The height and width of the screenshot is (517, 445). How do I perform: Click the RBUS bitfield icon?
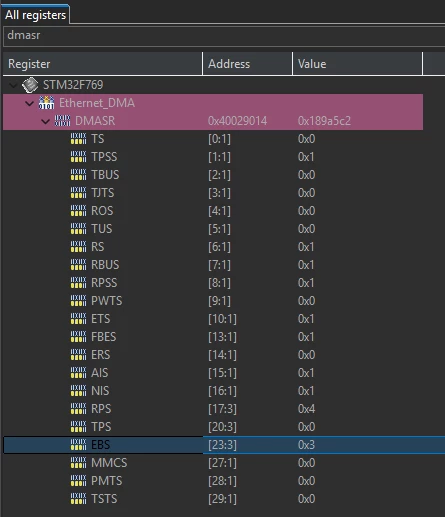tap(78, 265)
